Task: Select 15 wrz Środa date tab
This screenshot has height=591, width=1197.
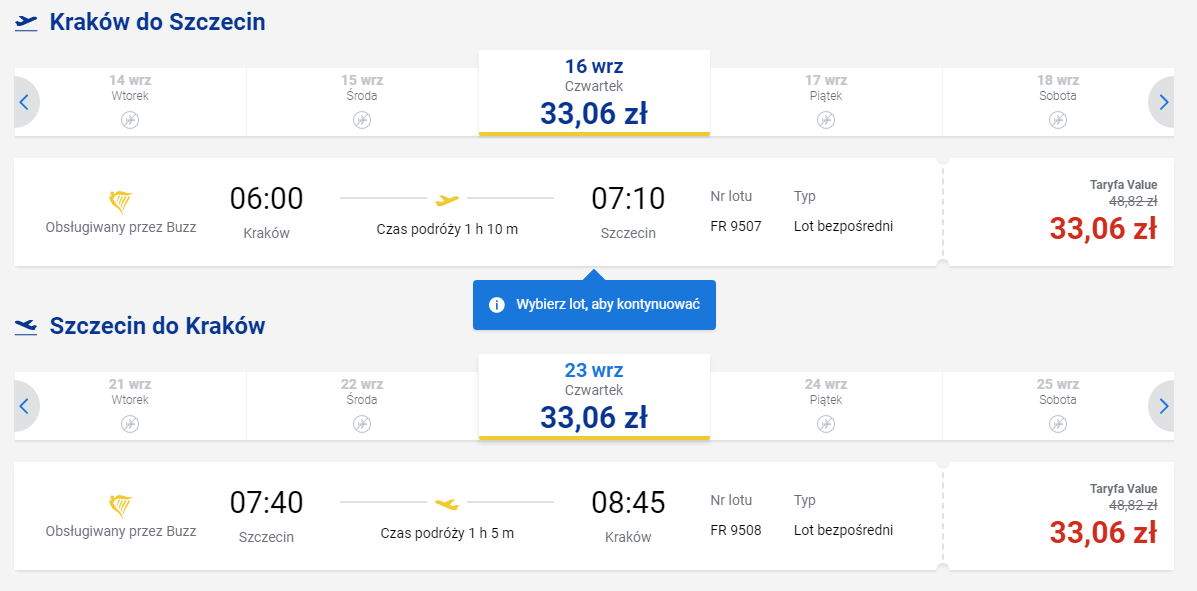Action: [362, 102]
